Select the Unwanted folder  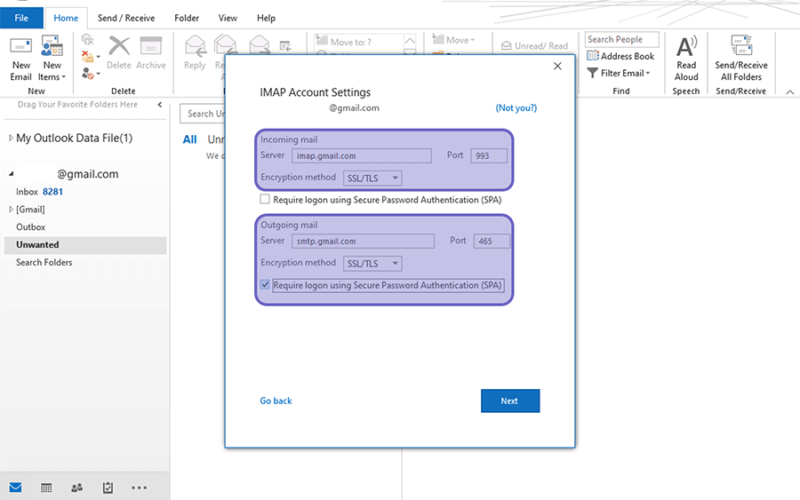coord(85,245)
